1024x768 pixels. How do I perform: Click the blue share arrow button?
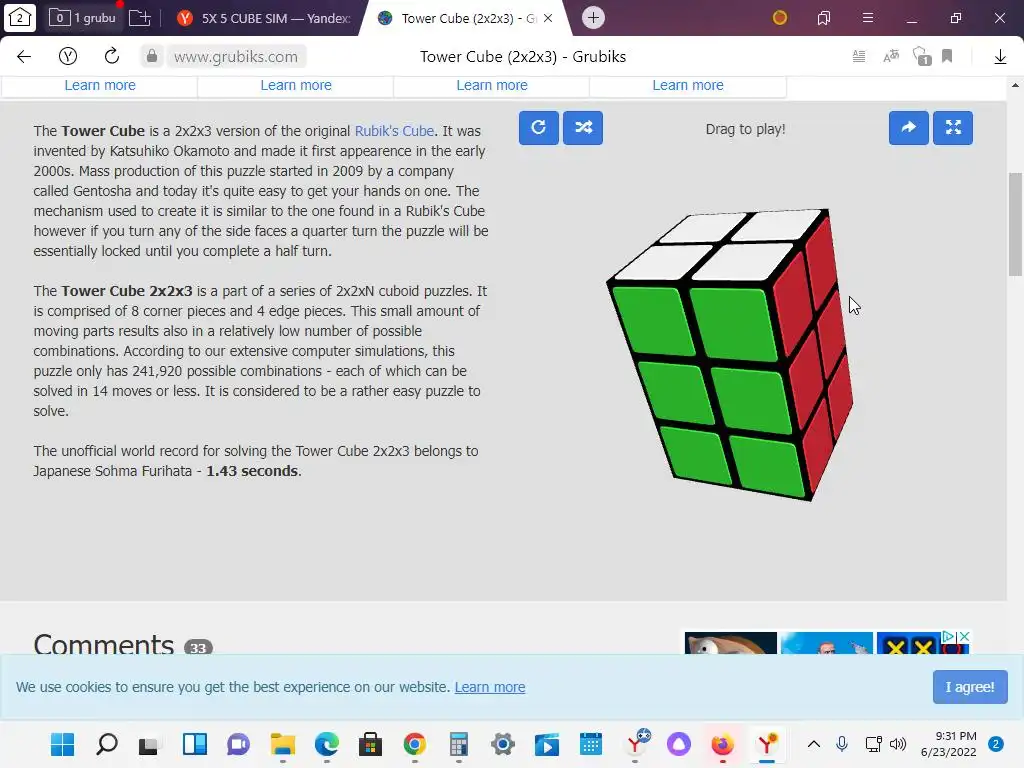908,128
